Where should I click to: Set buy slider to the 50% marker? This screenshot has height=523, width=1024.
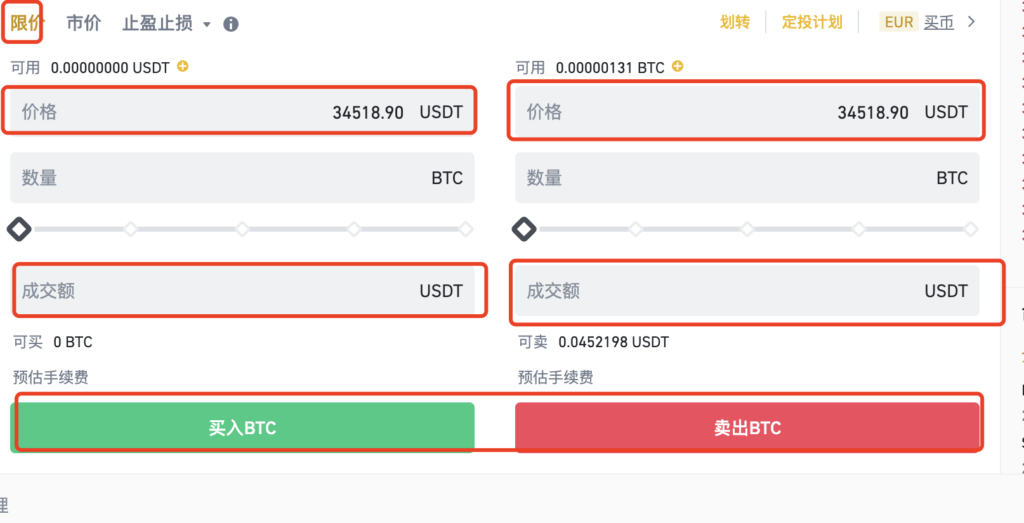coord(242,229)
